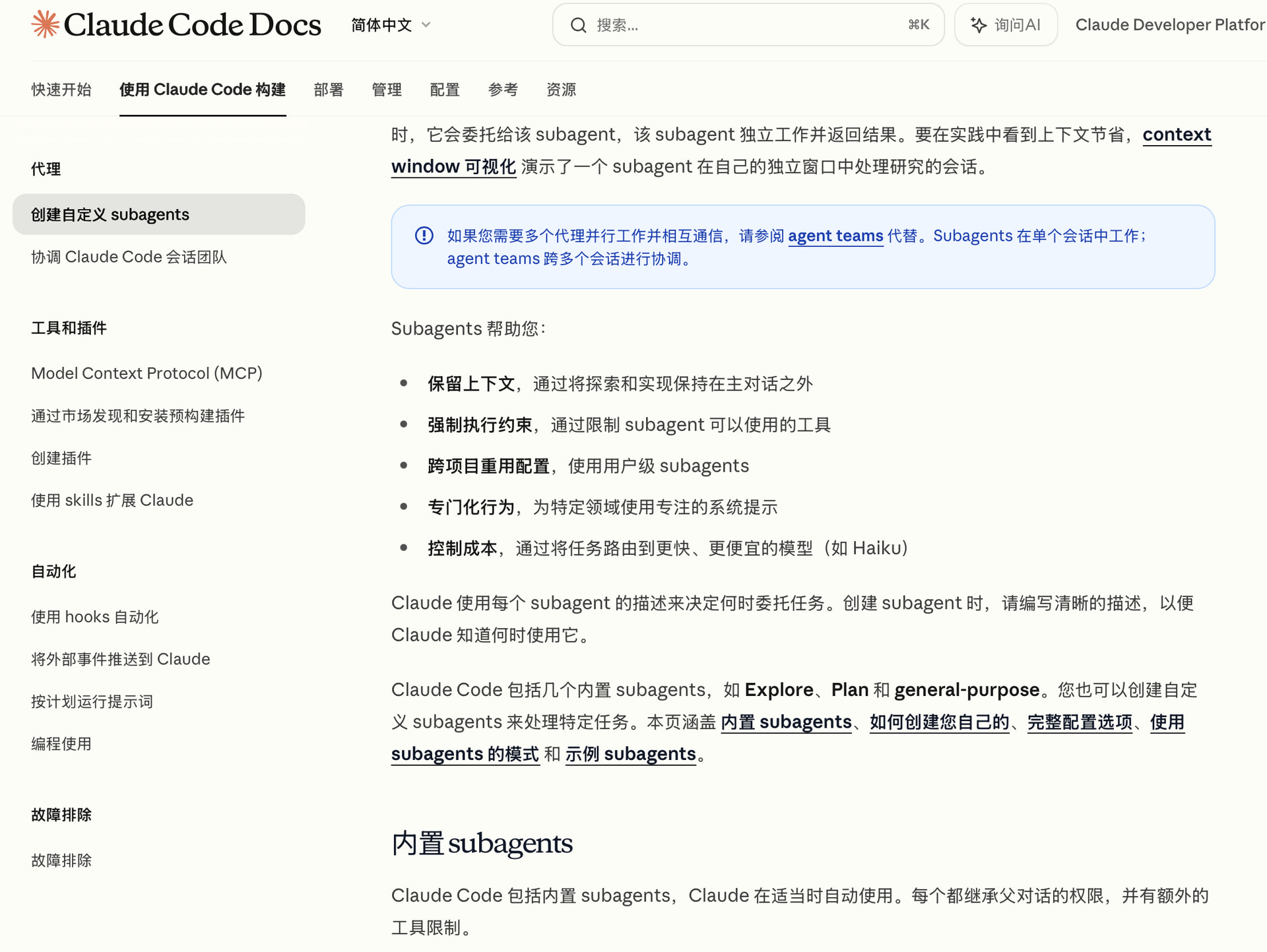Click the 控制成本 bullet text
This screenshot has width=1267, height=952.
click(x=462, y=548)
